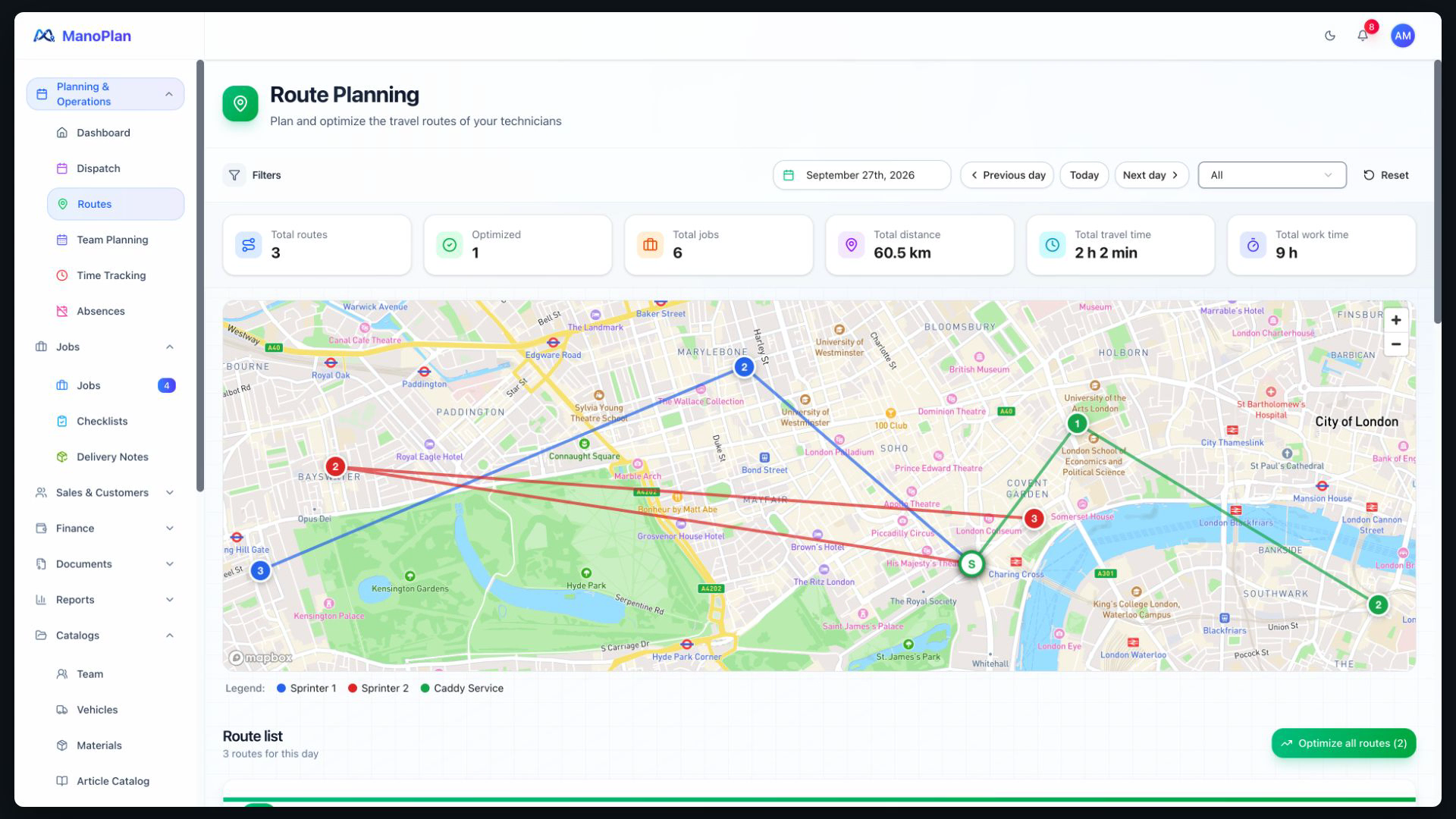
Task: Open Time Tracking
Action: (x=115, y=275)
